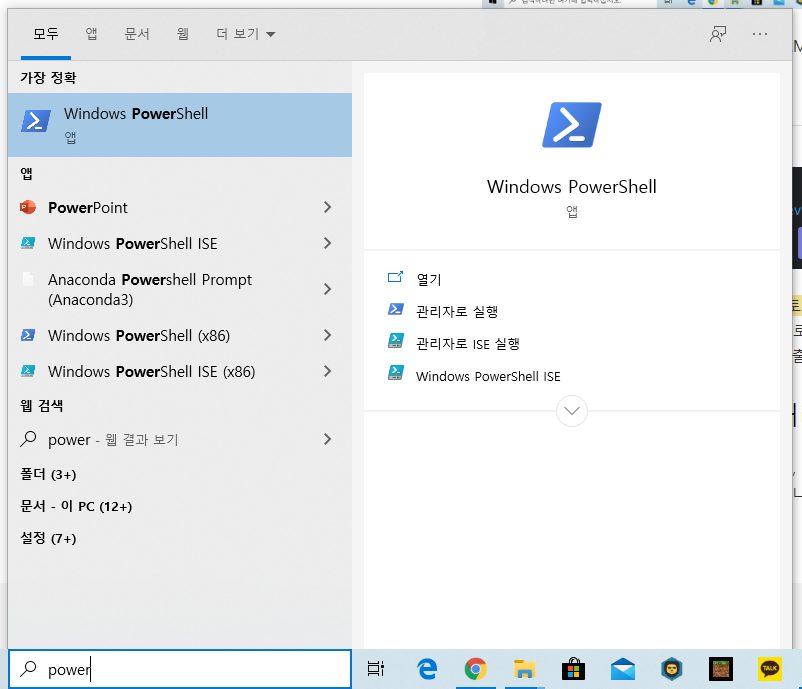
Task: Select Anaconda Powershell Prompt (Anaconda3) text
Action: tap(150, 289)
